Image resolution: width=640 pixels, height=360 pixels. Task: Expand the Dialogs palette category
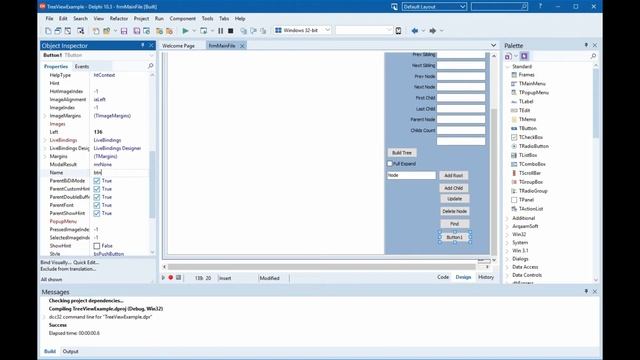[x=507, y=259]
